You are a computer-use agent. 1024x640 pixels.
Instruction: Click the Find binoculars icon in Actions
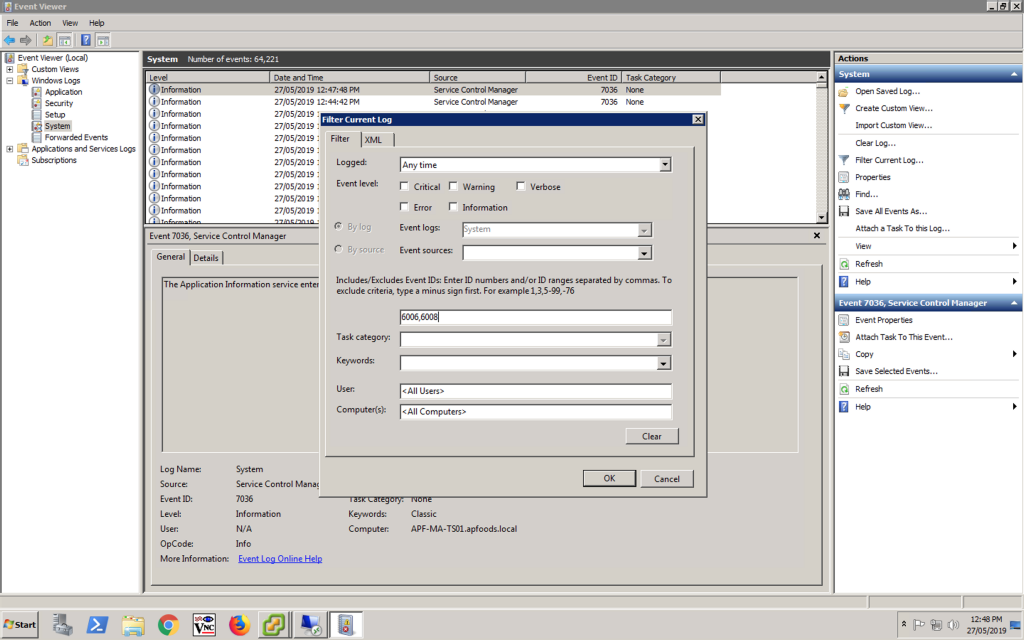point(845,194)
